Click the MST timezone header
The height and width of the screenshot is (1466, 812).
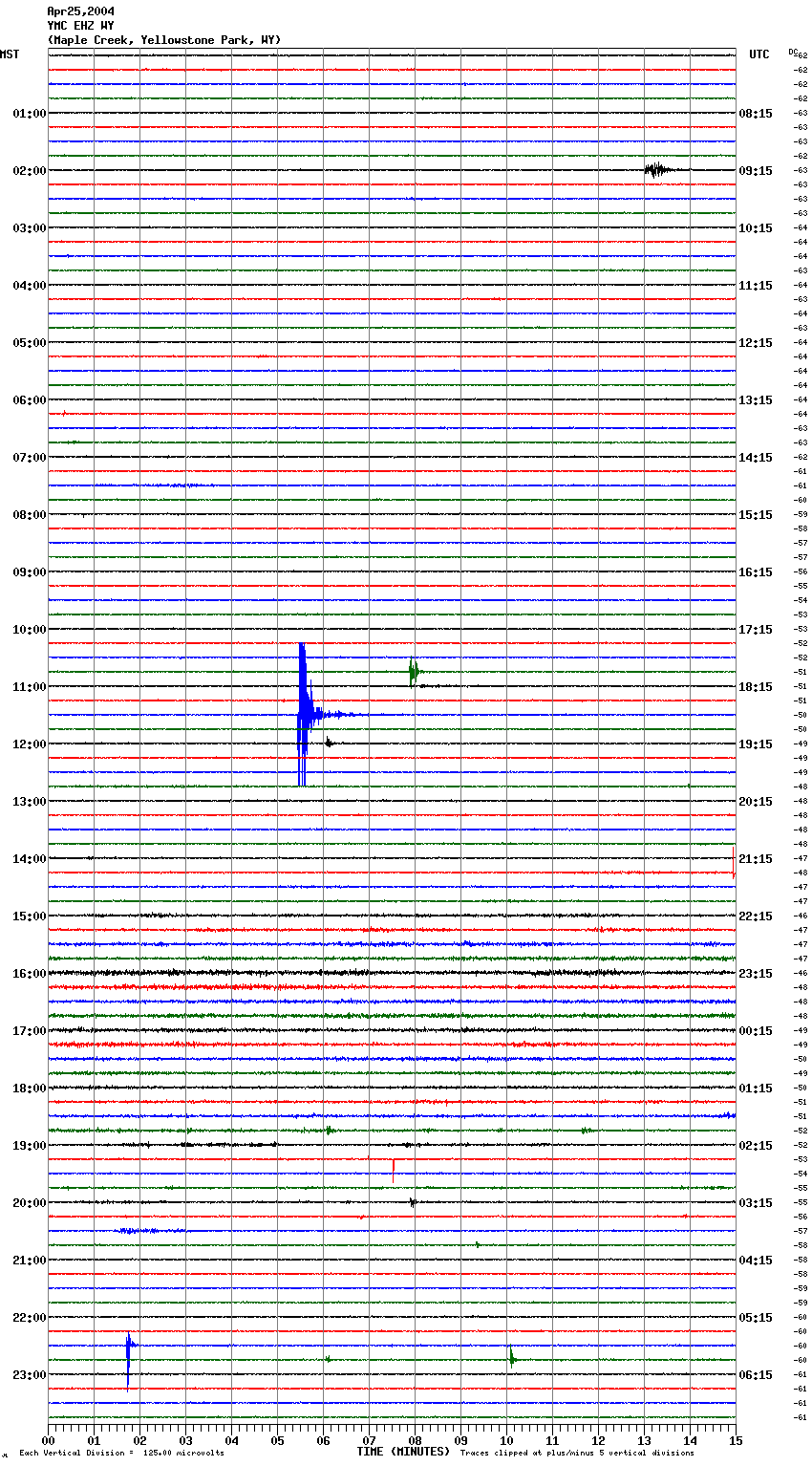10,54
